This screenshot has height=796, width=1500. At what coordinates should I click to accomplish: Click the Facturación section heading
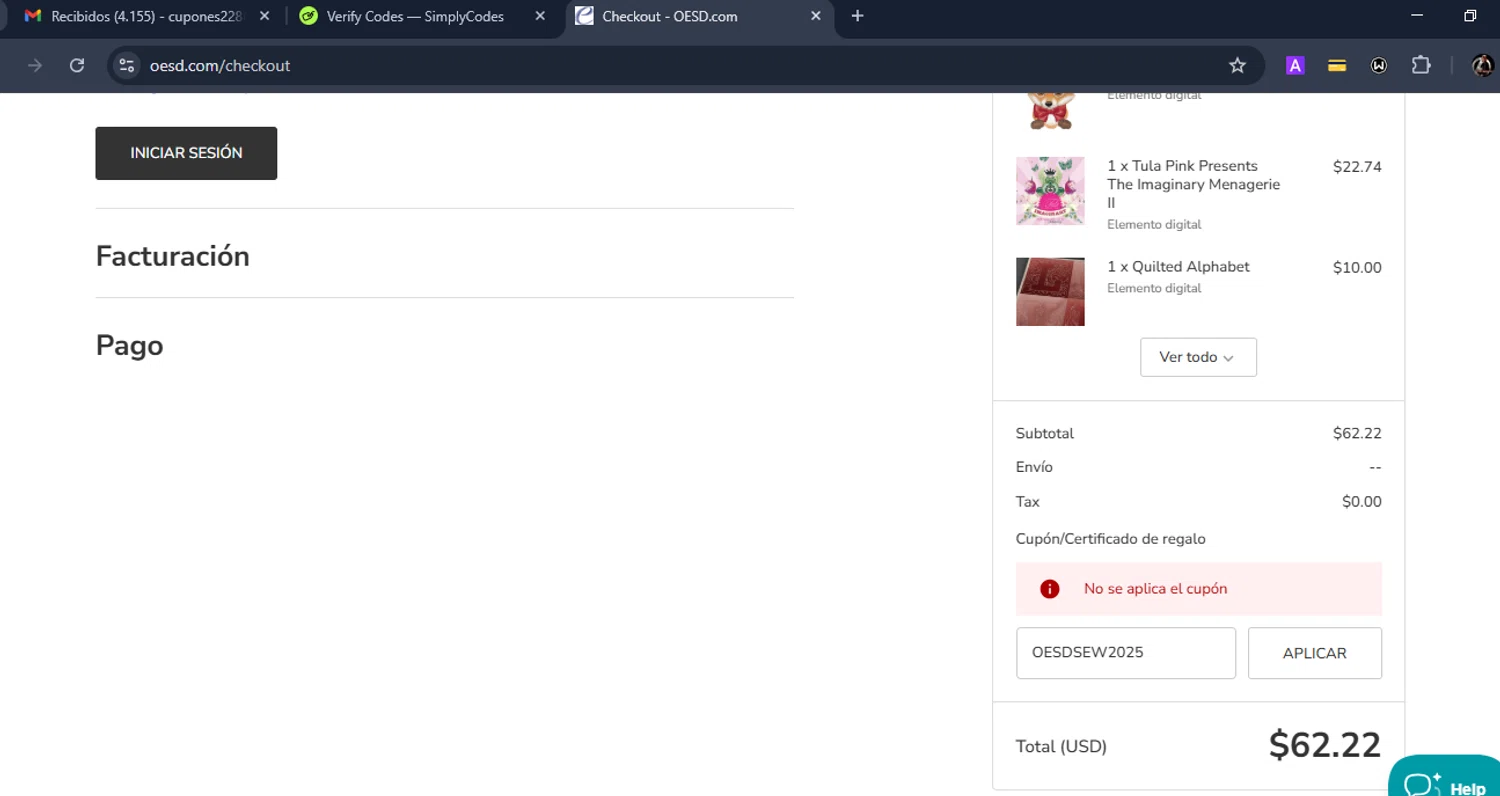pyautogui.click(x=172, y=256)
